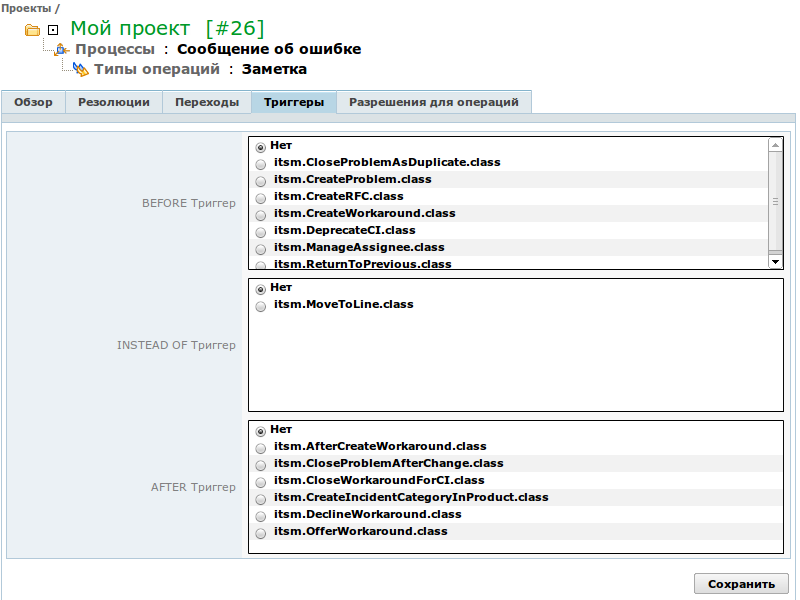
Task: Select itsm.CreateRFC.class radio option
Action: (261, 198)
